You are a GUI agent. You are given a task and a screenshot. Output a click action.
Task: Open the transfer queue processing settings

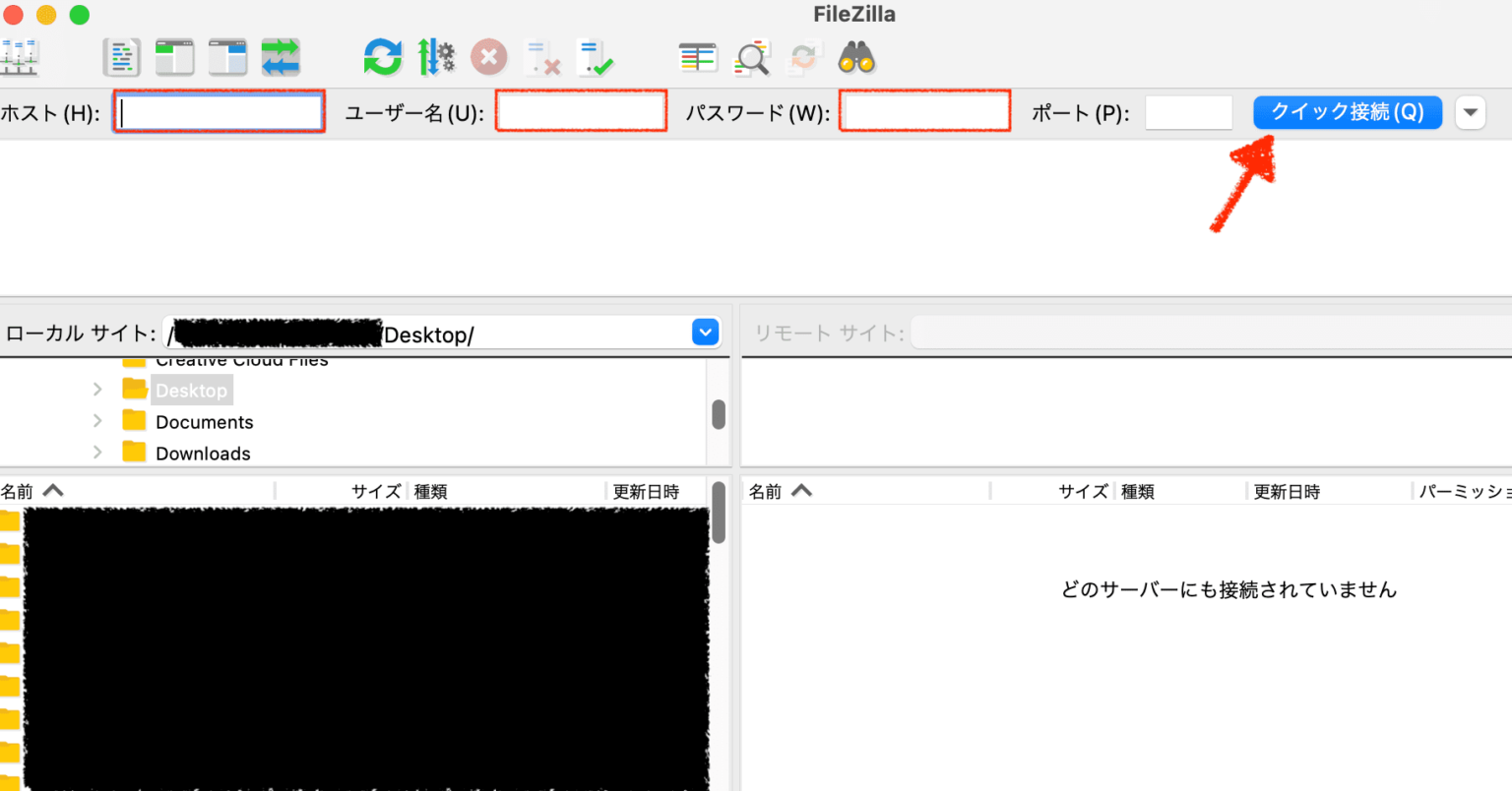(436, 57)
